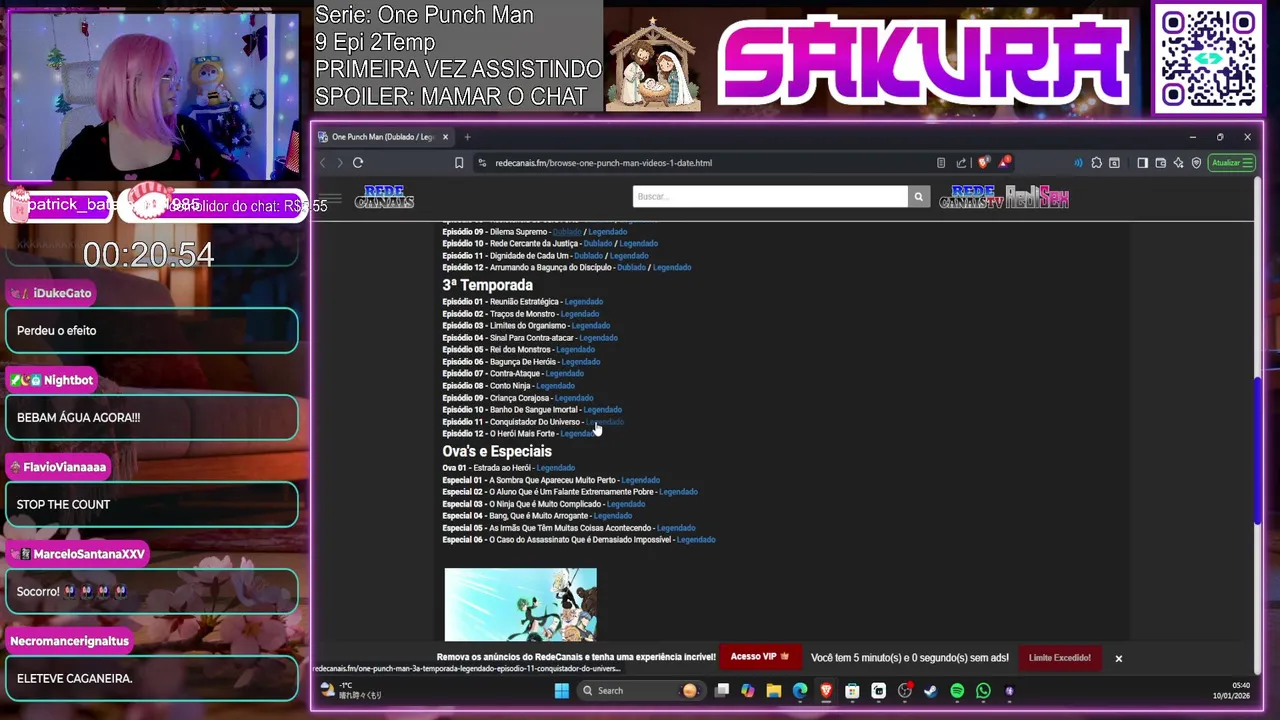Viewport: 1280px width, 720px height.
Task: Close the One Punch Man tab
Action: [445, 137]
